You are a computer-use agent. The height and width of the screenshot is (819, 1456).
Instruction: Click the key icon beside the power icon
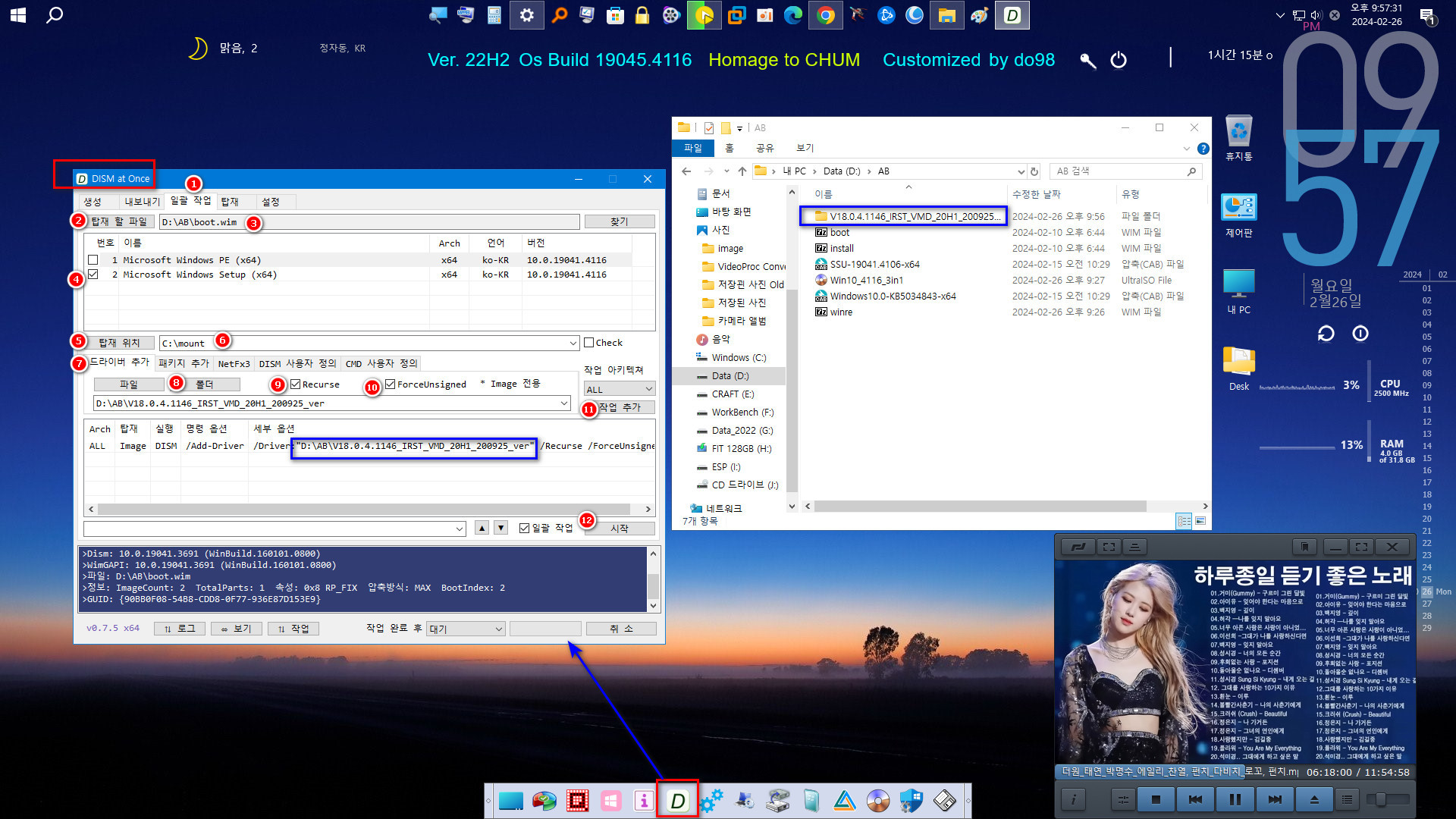(x=1088, y=61)
